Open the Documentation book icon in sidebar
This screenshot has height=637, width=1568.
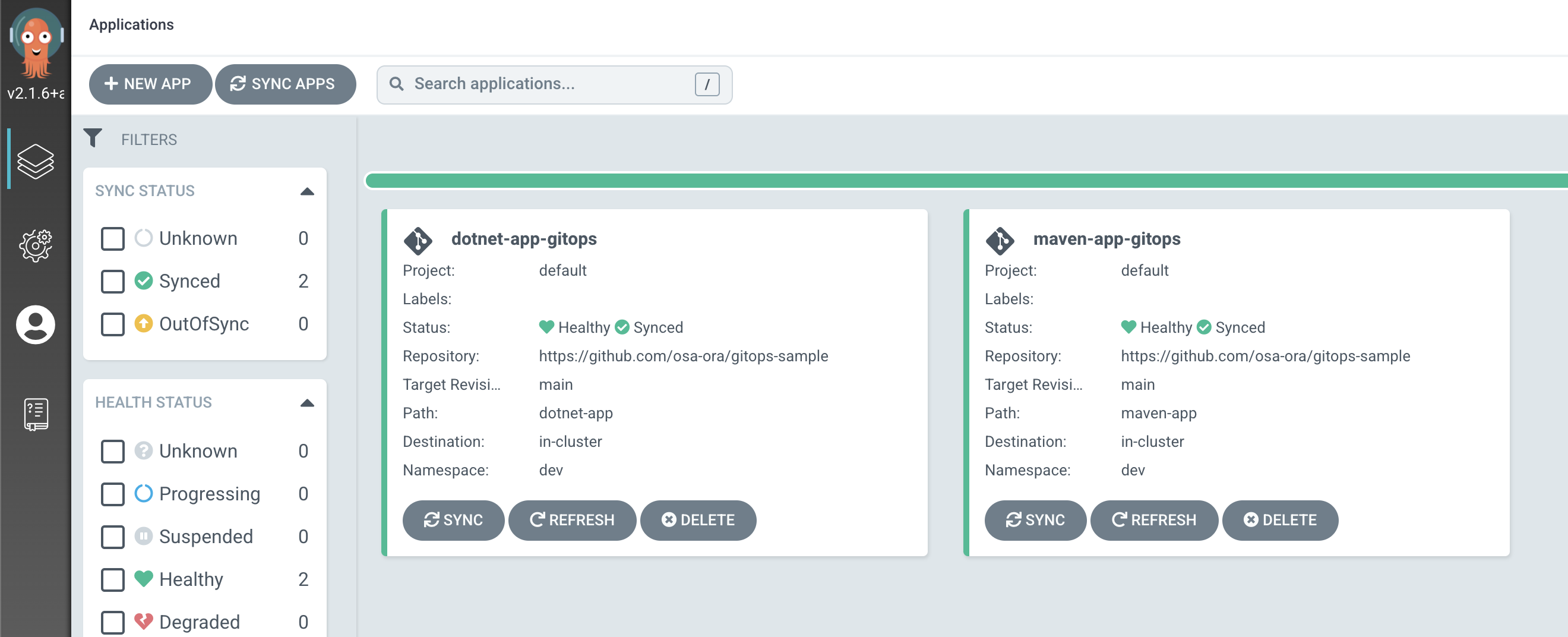pos(36,415)
